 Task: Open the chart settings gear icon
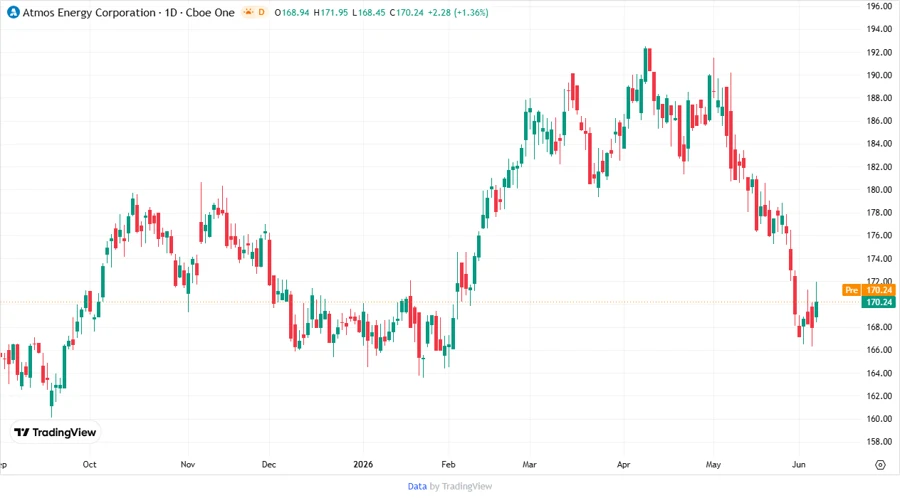880,465
